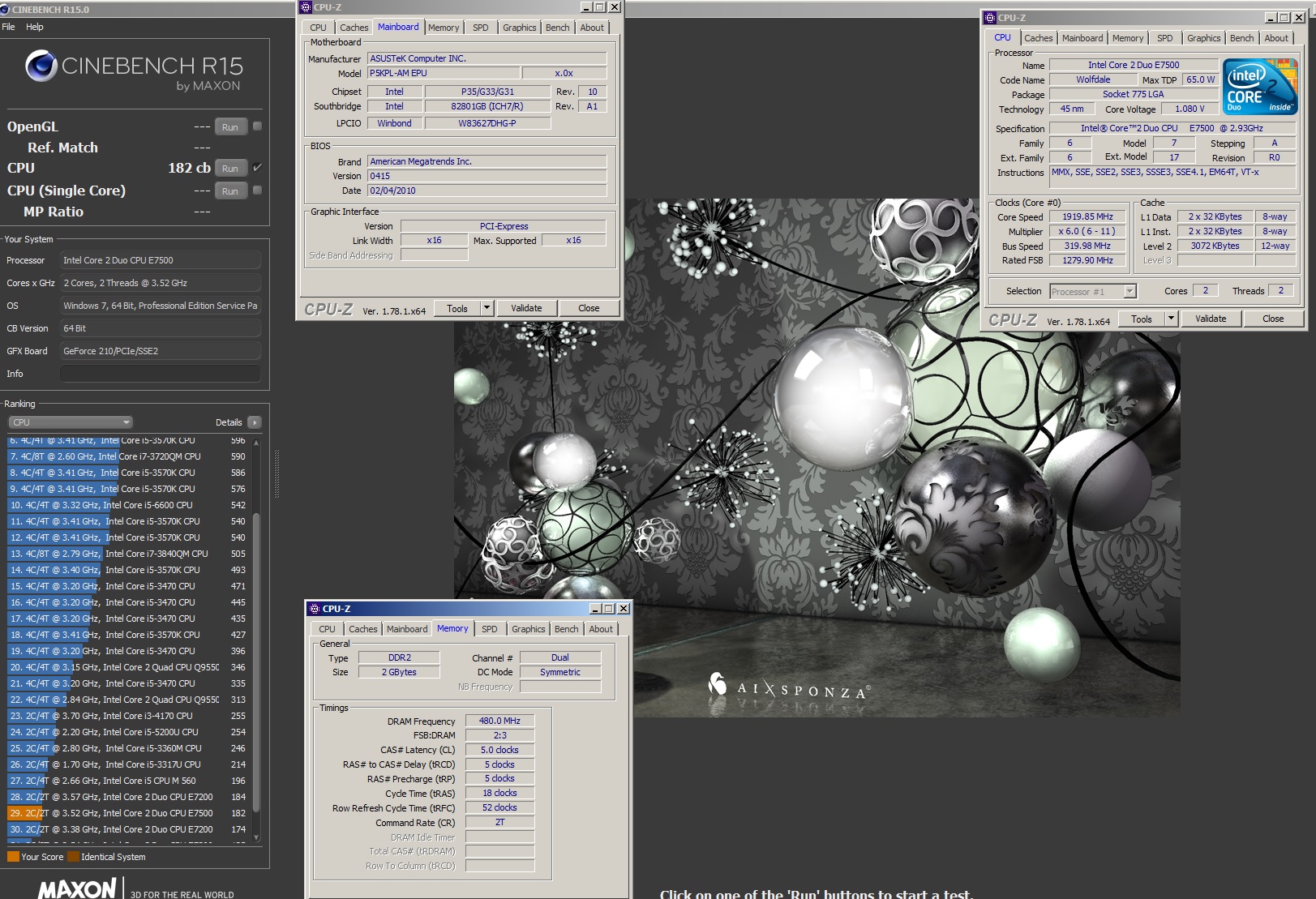Click Close button in Mainboard CPU-Z window
1316x899 pixels.
click(589, 308)
